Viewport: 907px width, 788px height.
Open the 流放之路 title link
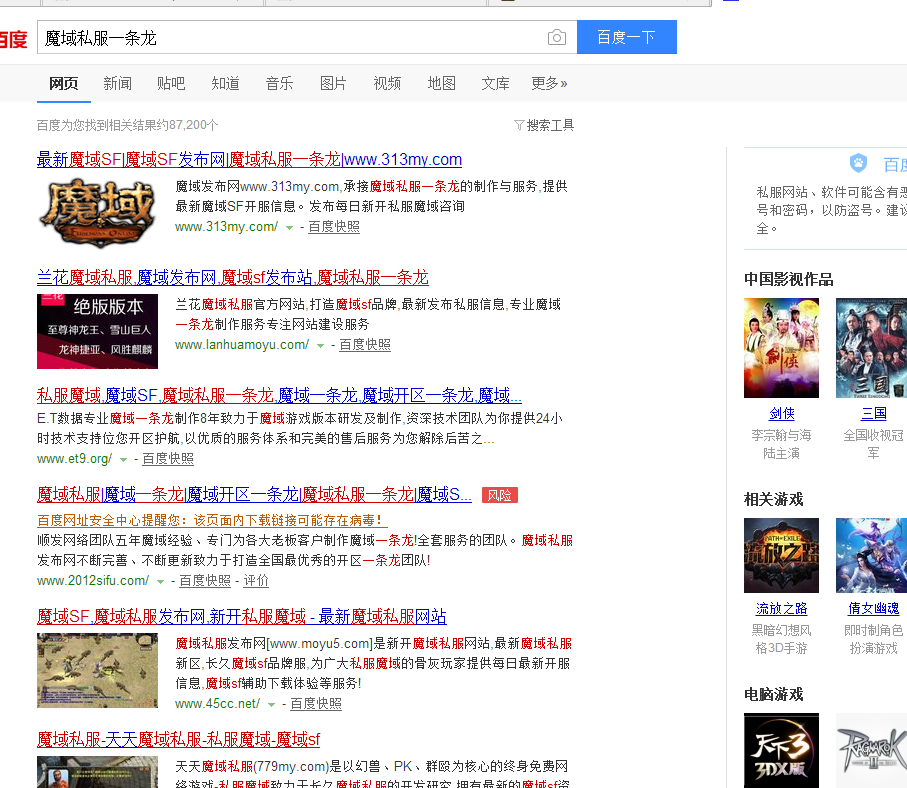pos(781,609)
